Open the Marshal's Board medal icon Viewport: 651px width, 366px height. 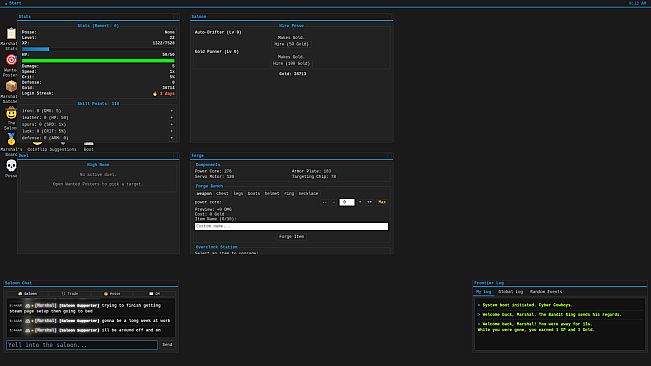(x=11, y=139)
